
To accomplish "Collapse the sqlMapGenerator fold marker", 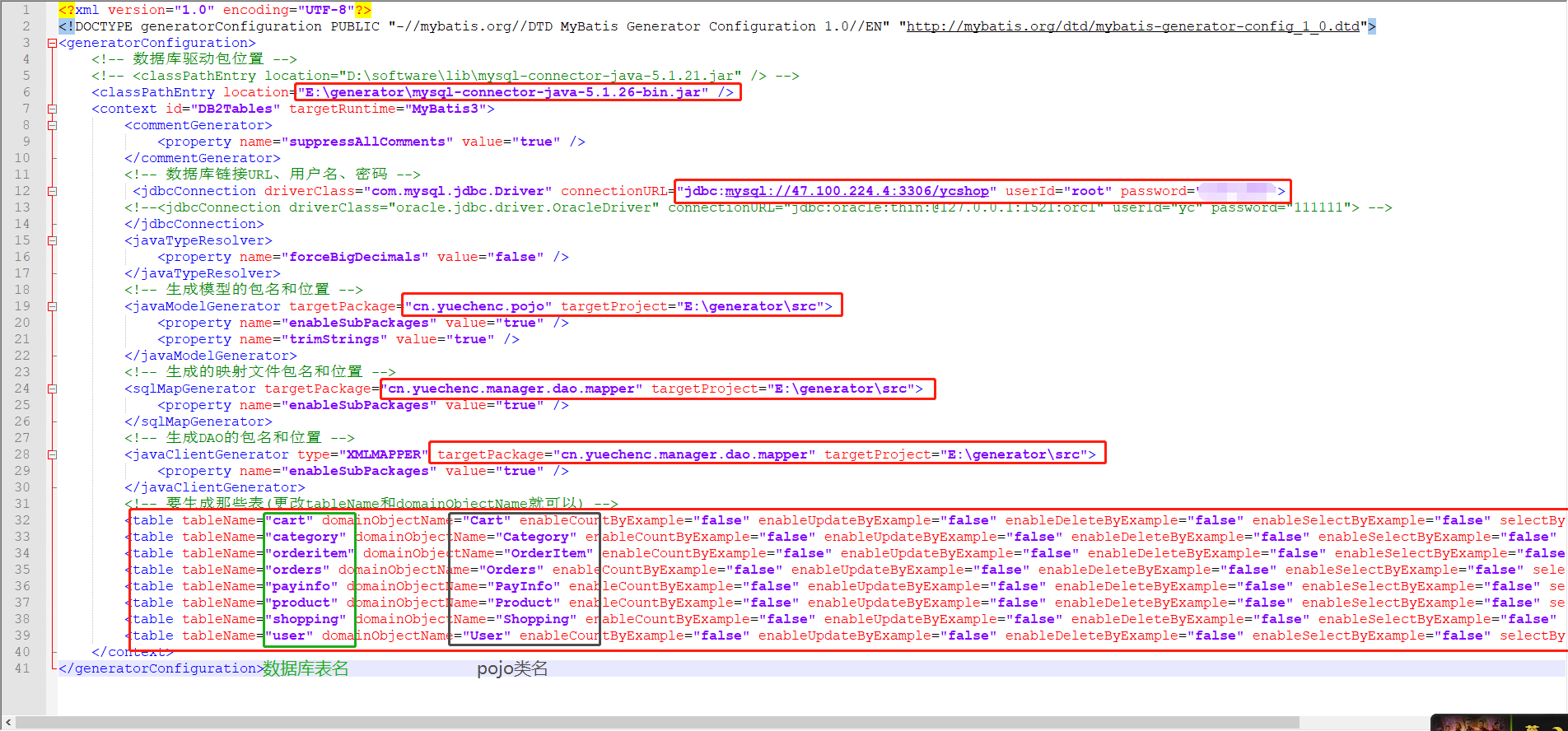I will 52,389.
